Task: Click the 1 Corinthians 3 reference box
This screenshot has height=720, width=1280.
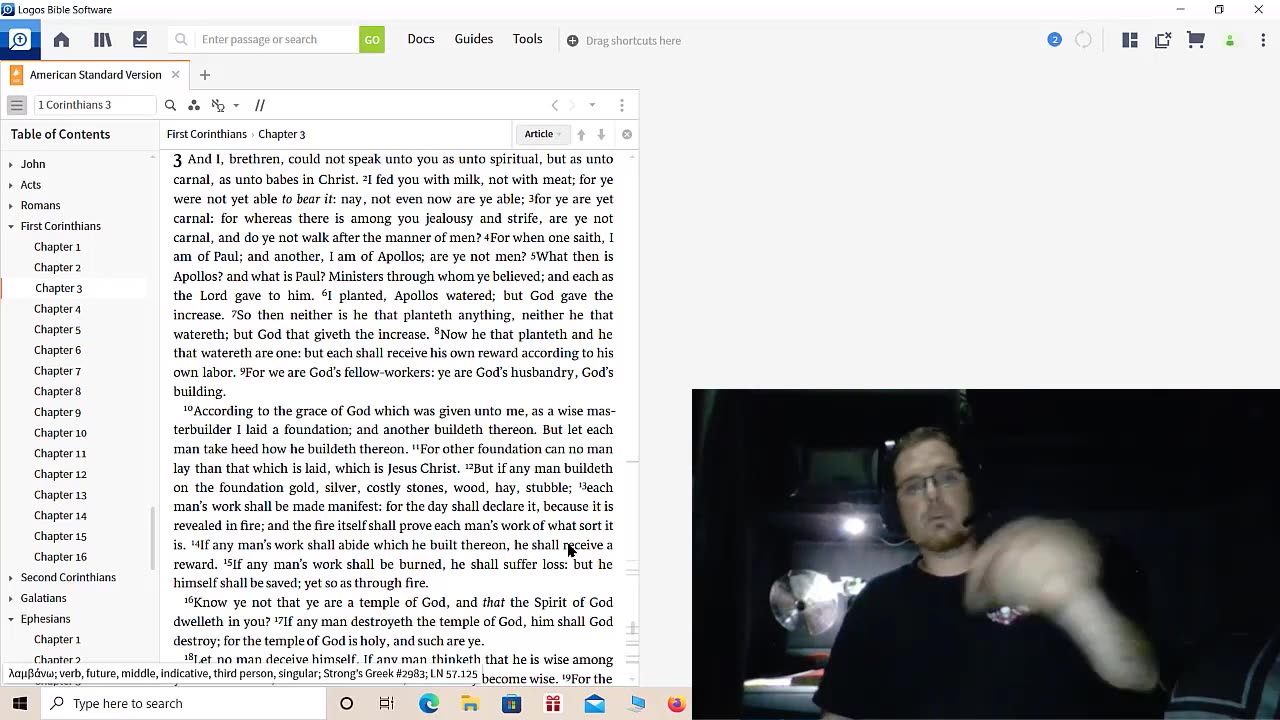Action: 95,105
